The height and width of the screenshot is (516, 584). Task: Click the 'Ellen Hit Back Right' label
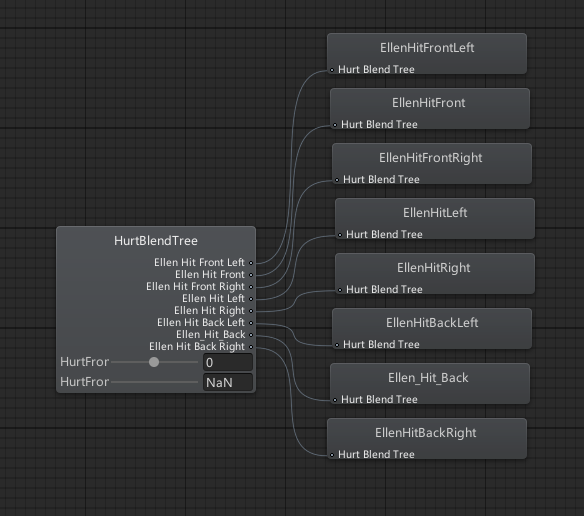pos(197,346)
